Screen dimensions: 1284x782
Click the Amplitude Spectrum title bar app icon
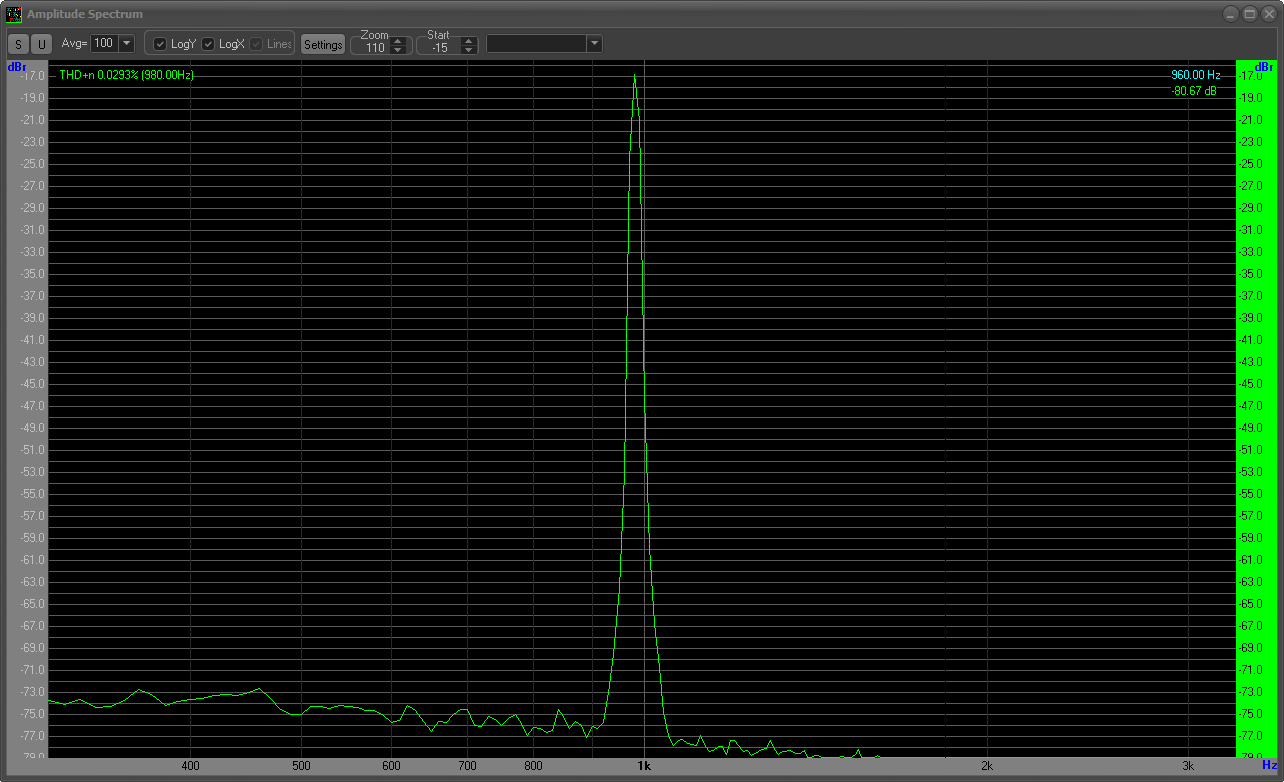14,14
